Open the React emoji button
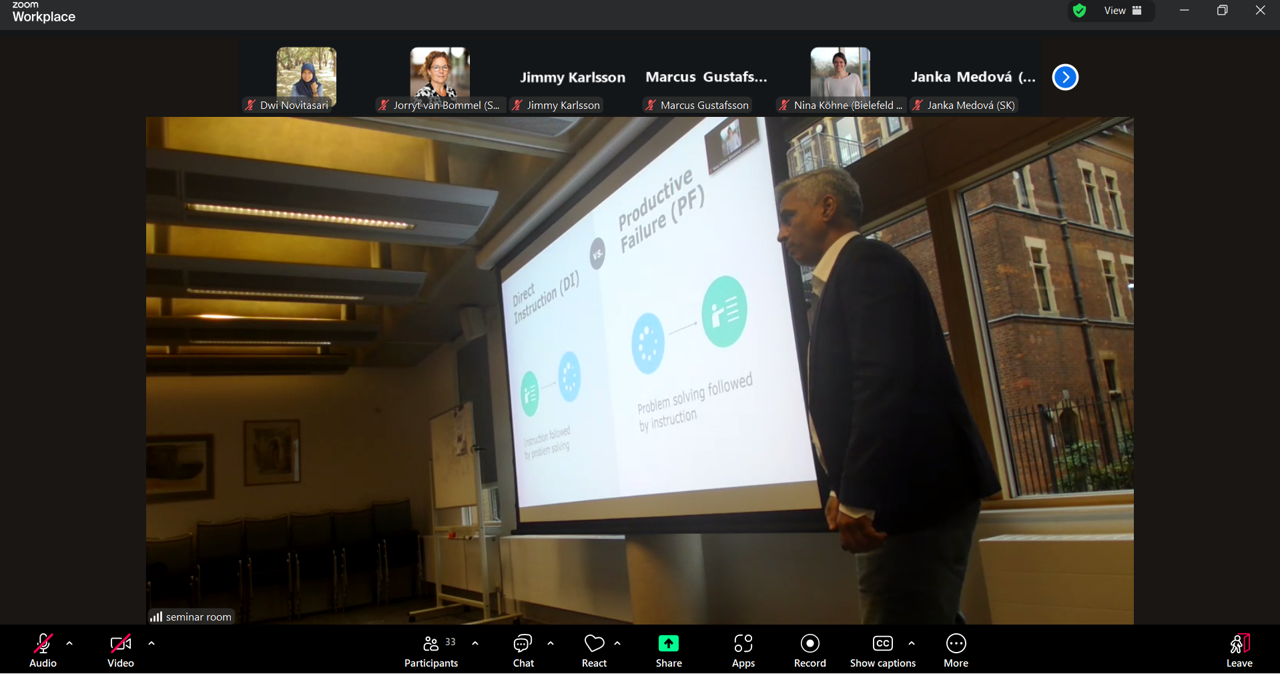1280x674 pixels. [594, 649]
